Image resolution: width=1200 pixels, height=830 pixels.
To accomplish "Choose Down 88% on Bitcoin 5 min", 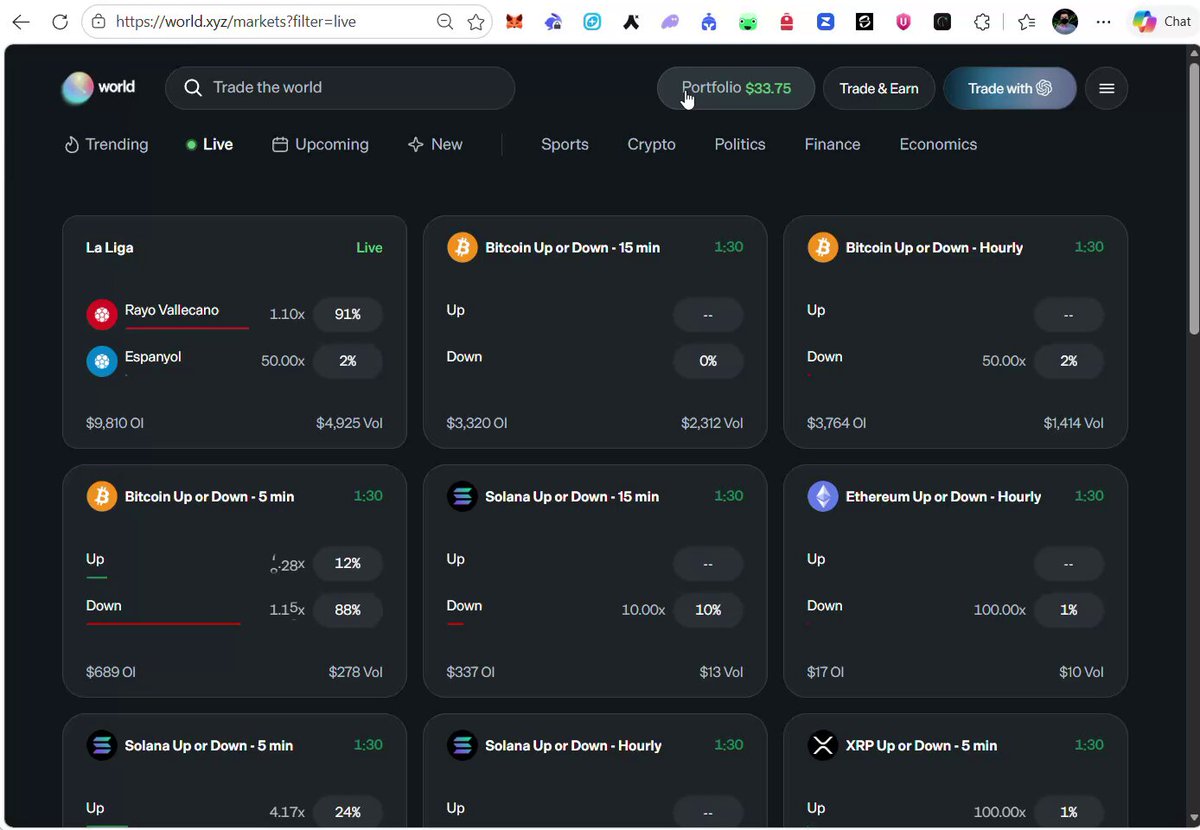I will 348,610.
